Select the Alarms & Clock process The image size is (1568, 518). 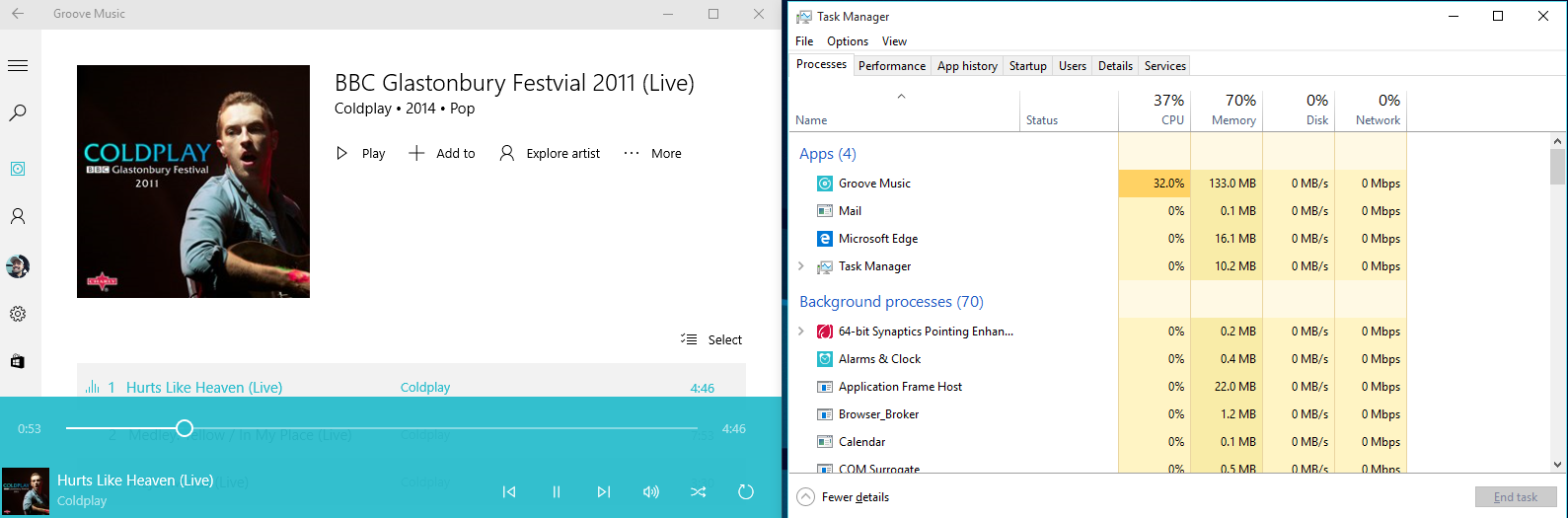pyautogui.click(x=1098, y=359)
